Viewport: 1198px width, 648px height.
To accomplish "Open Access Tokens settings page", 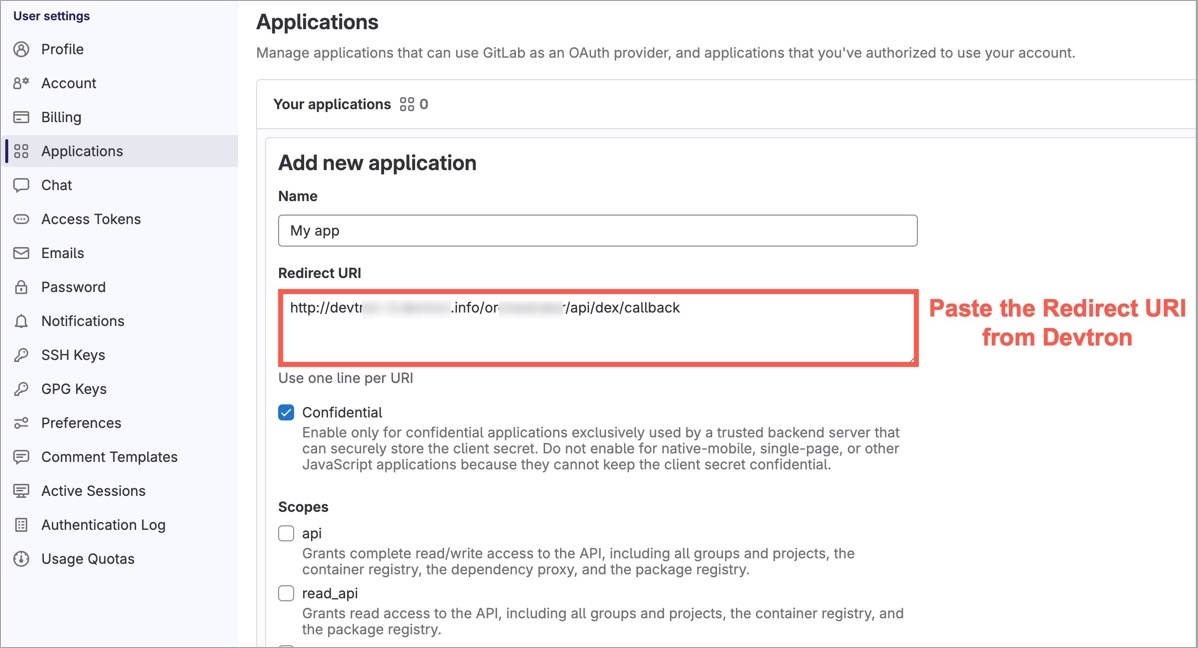I will (x=91, y=219).
